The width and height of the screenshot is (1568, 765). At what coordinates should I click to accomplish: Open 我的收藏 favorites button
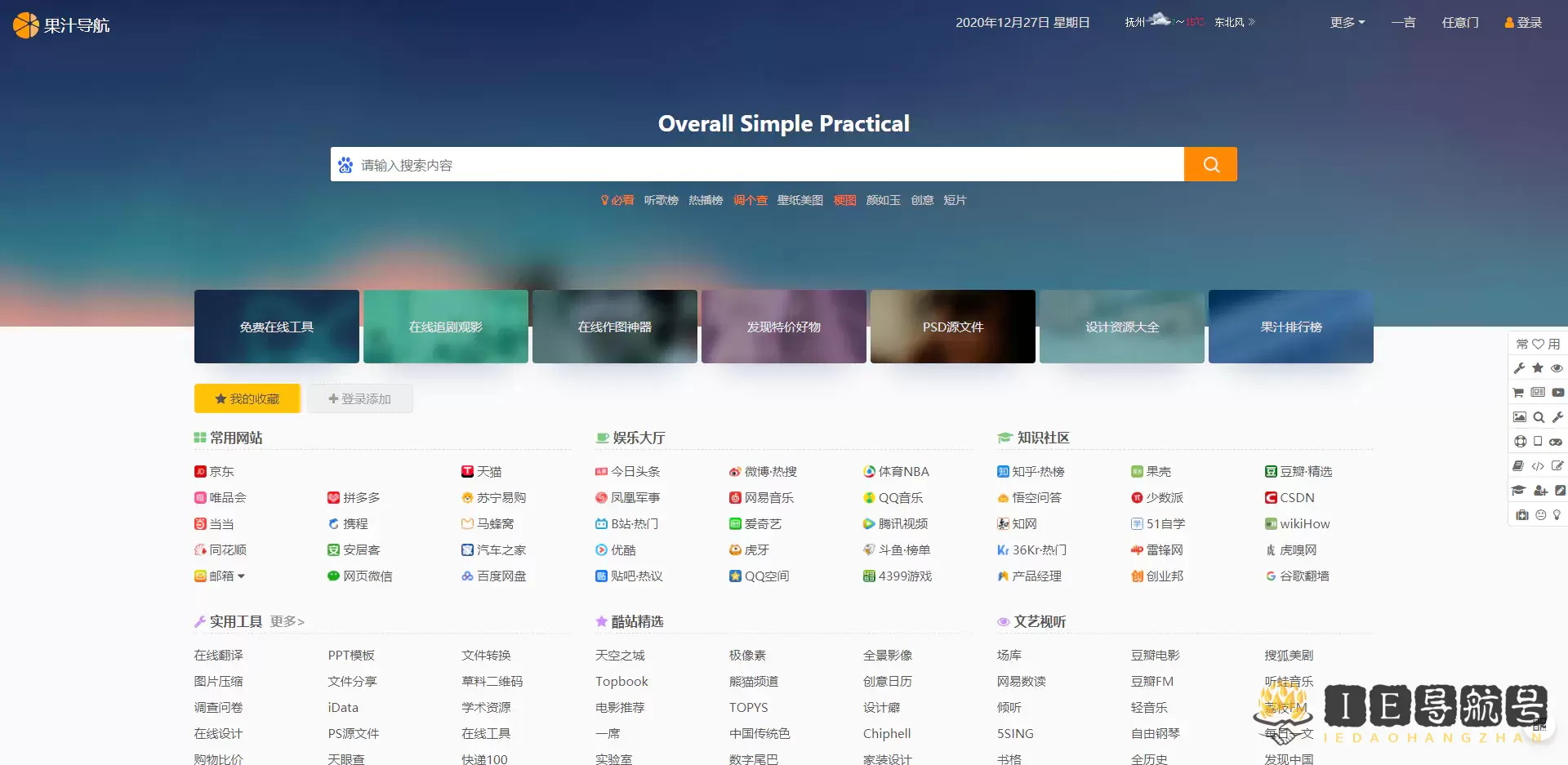click(x=247, y=398)
